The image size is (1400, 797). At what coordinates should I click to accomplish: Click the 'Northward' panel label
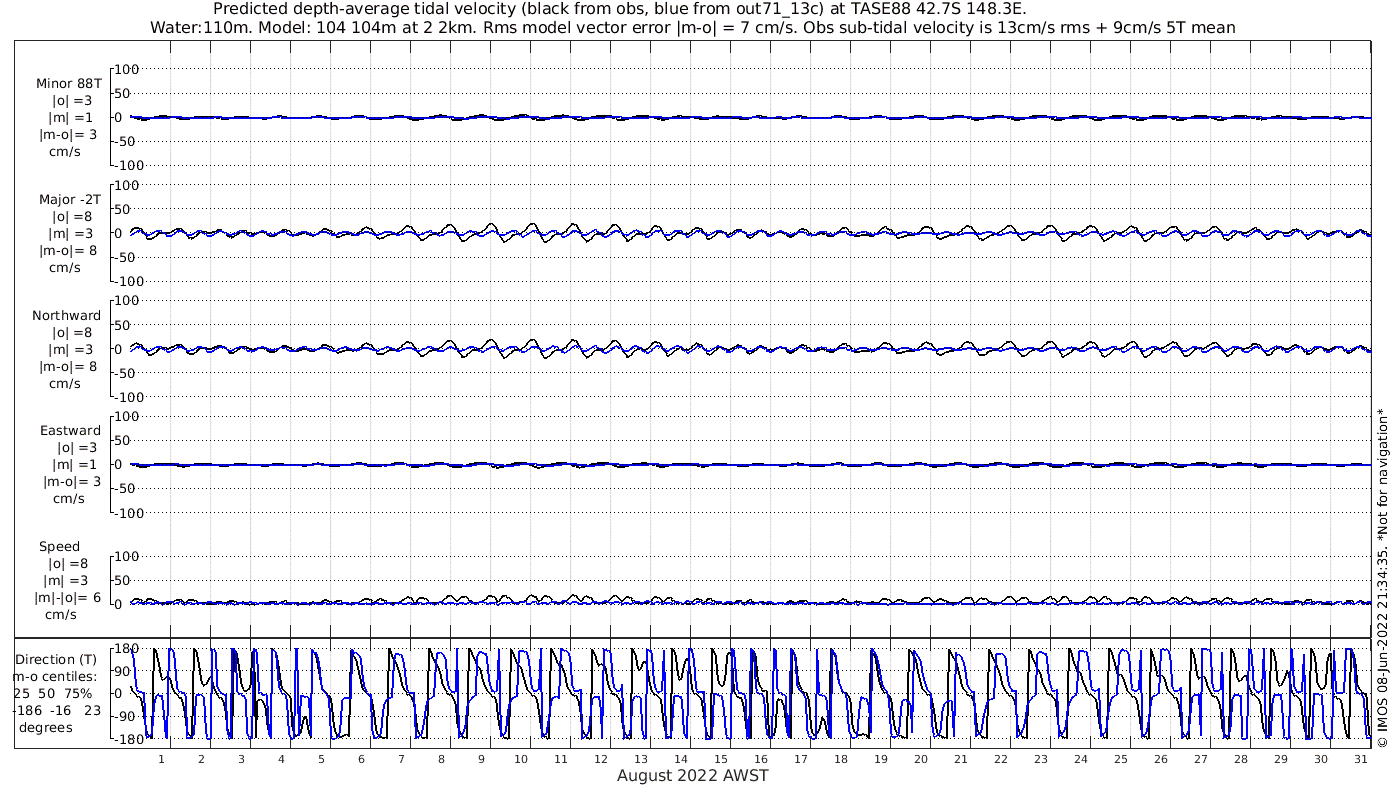(67, 316)
